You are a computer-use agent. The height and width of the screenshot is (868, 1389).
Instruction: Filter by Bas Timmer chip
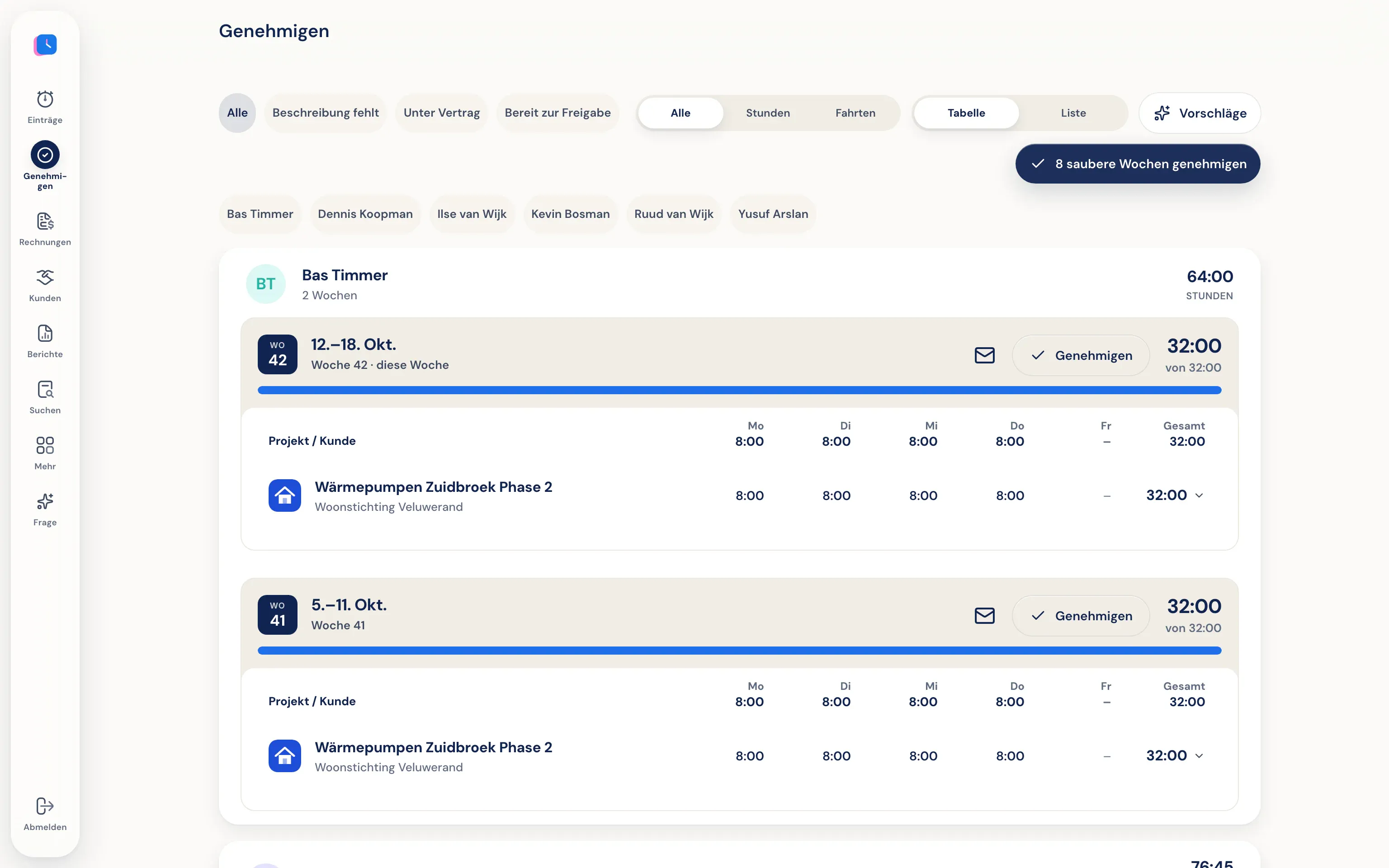(x=260, y=214)
